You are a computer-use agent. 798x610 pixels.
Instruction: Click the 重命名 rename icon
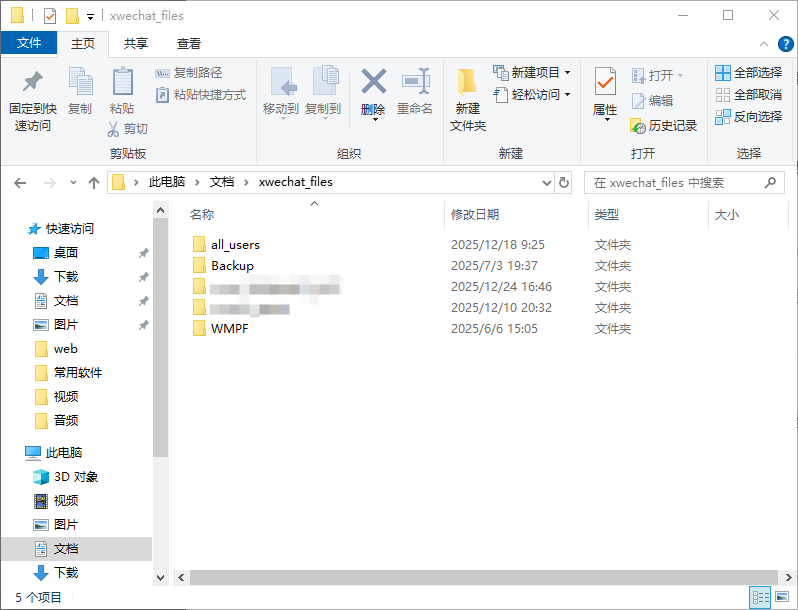pyautogui.click(x=415, y=81)
